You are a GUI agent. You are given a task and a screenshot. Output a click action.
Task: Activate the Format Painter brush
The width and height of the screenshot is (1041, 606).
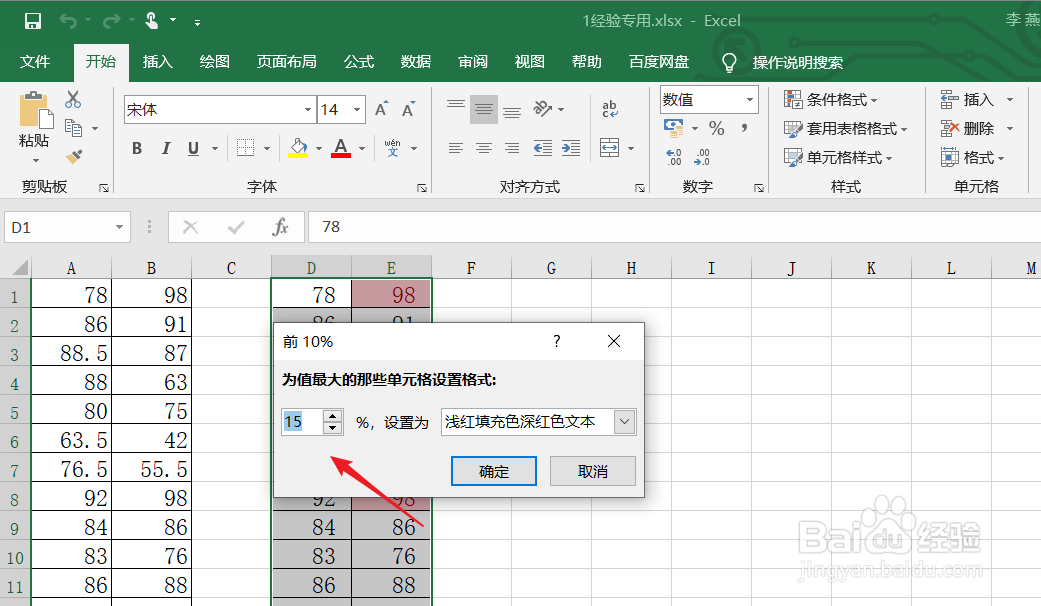coord(74,157)
